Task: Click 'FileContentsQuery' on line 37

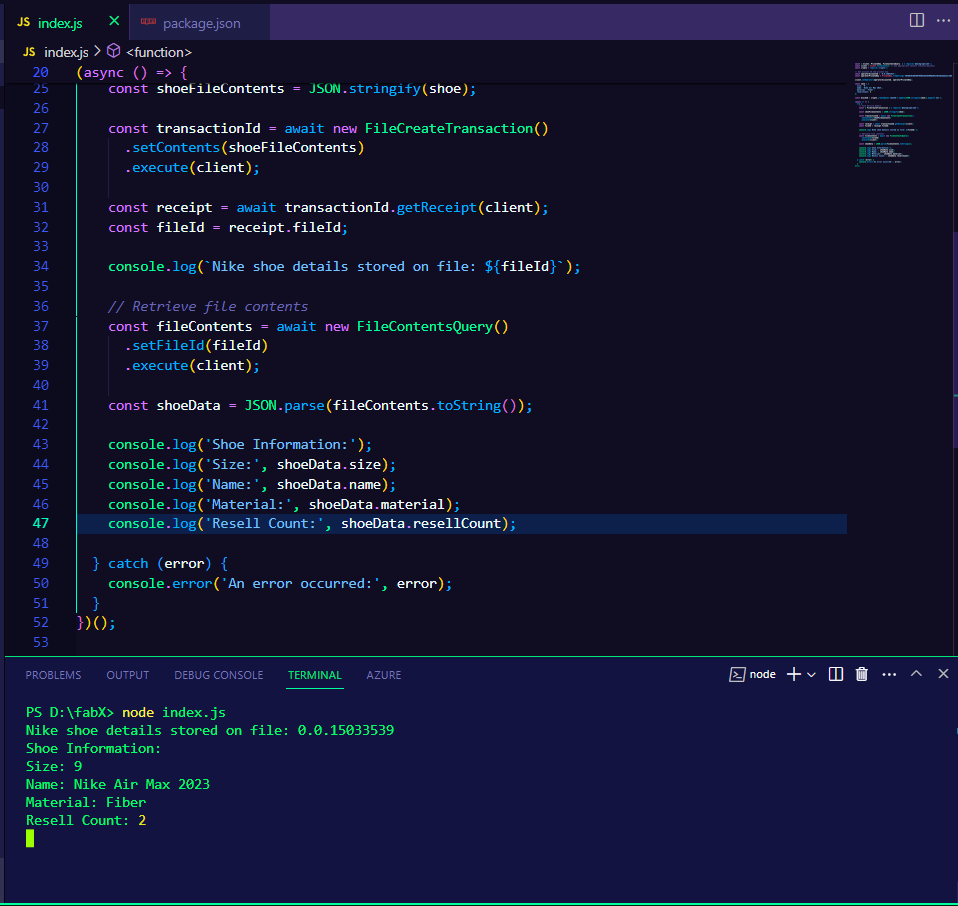Action: pos(425,326)
